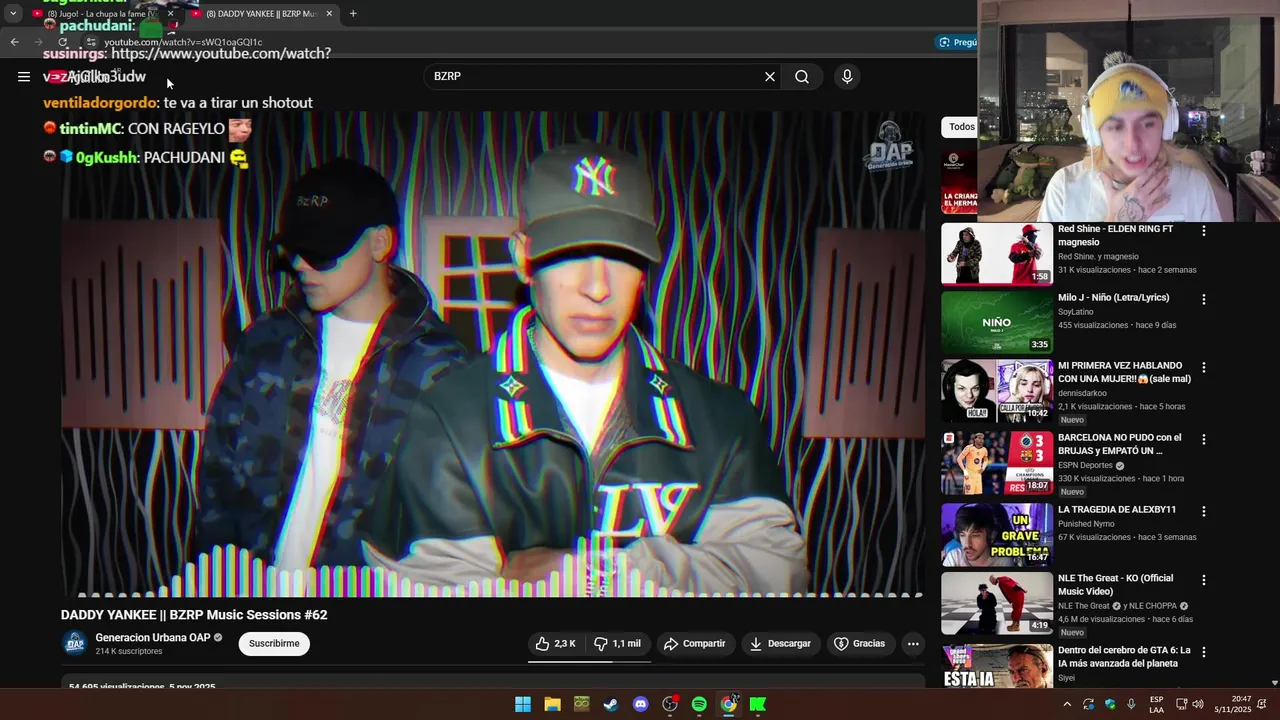Open the YouTube hamburger guide menu

click(x=24, y=76)
